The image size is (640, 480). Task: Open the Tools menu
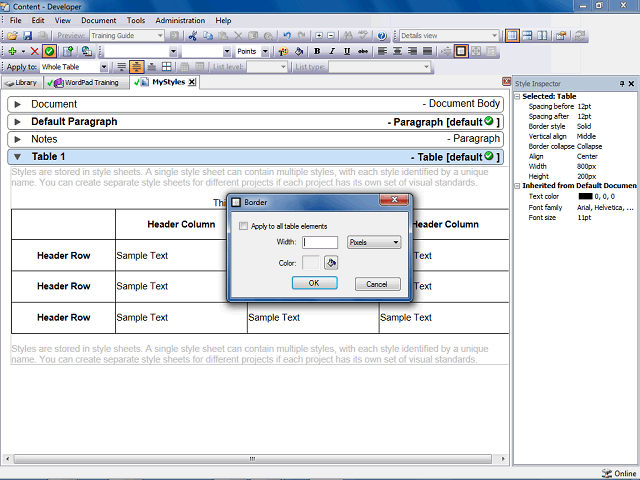pyautogui.click(x=136, y=20)
